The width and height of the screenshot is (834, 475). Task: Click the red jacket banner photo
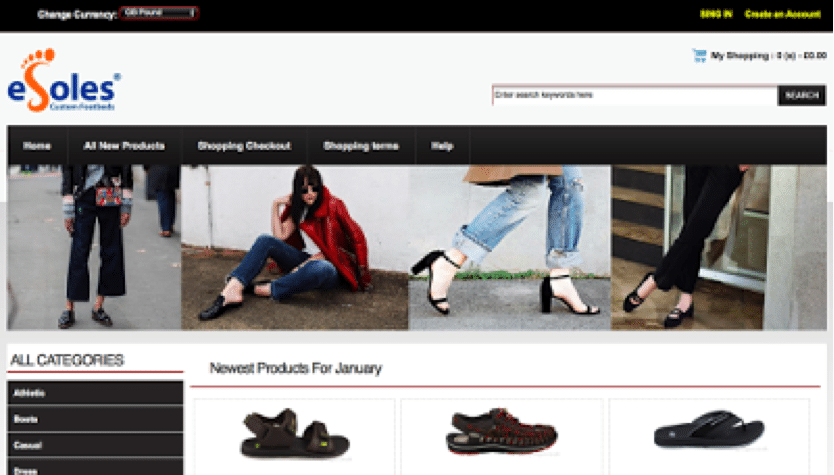(x=295, y=247)
